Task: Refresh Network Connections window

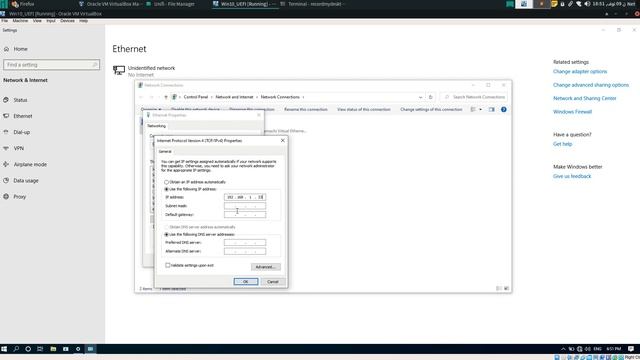Action: (x=430, y=97)
